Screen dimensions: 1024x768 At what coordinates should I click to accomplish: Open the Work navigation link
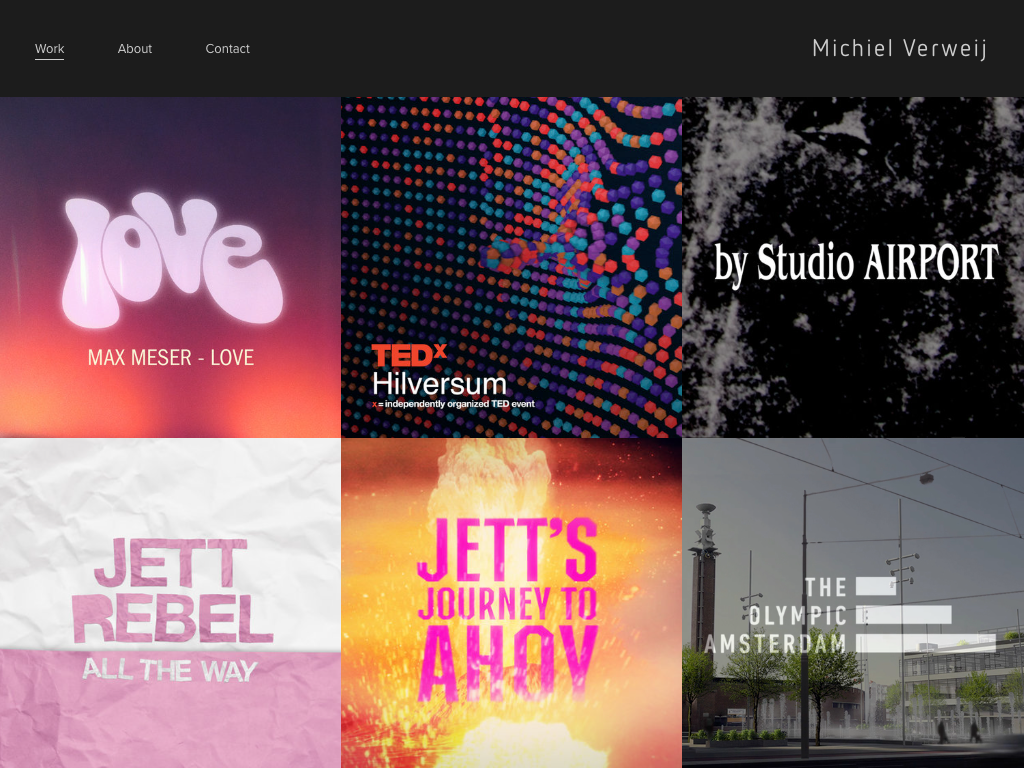point(49,49)
